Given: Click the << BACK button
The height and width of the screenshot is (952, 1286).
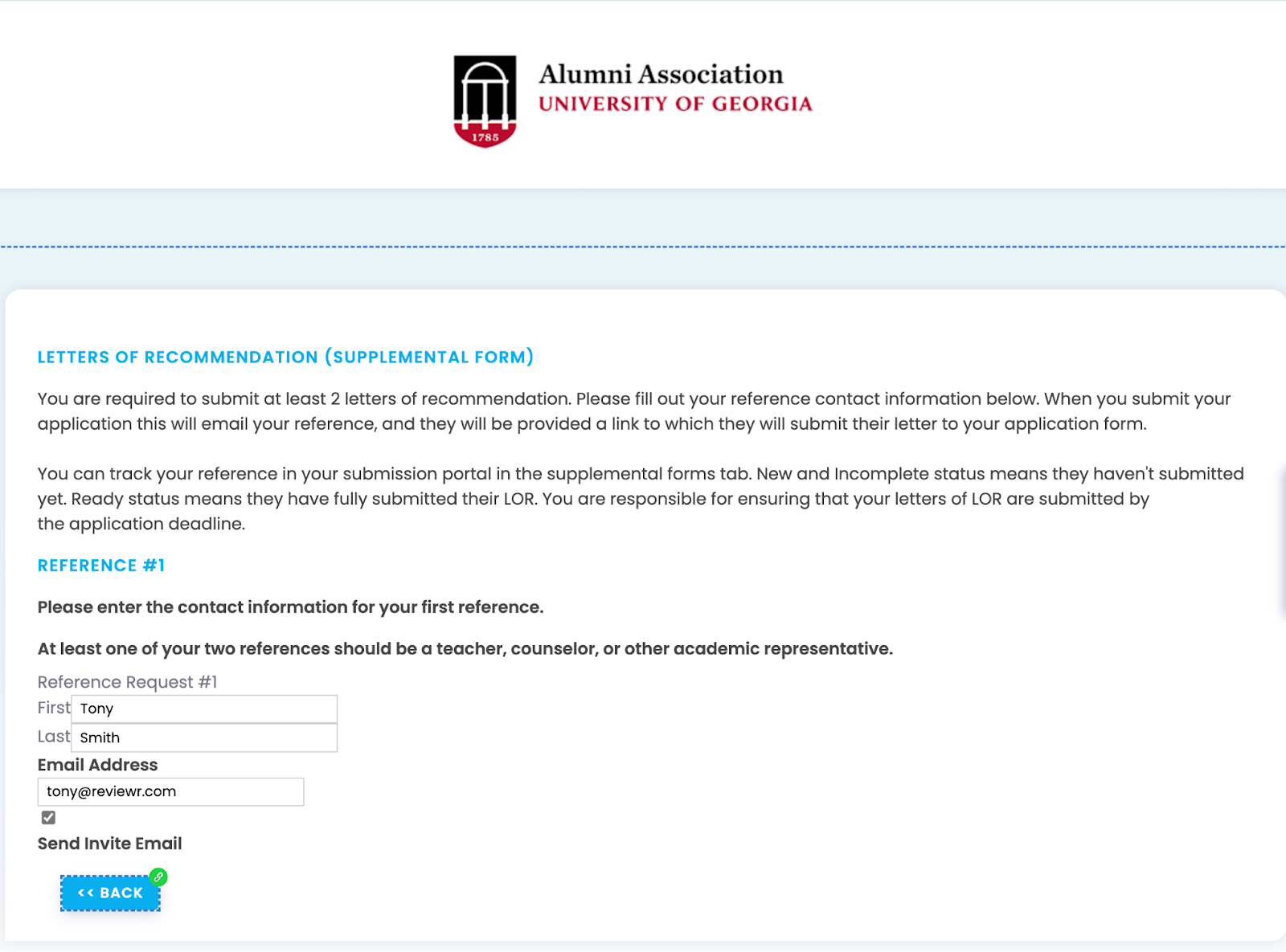Looking at the screenshot, I should pyautogui.click(x=110, y=893).
